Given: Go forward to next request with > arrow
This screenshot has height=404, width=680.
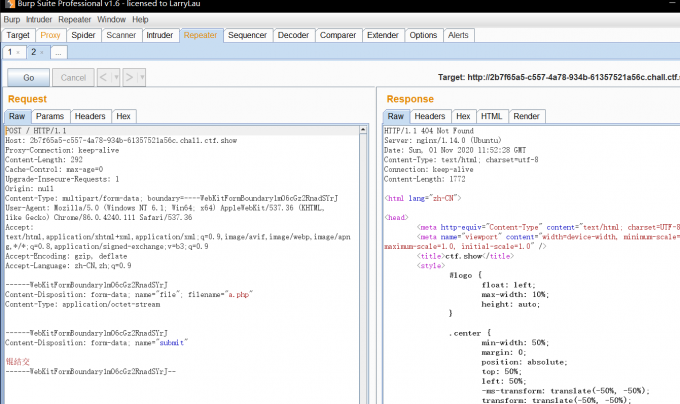Looking at the screenshot, I should (129, 78).
